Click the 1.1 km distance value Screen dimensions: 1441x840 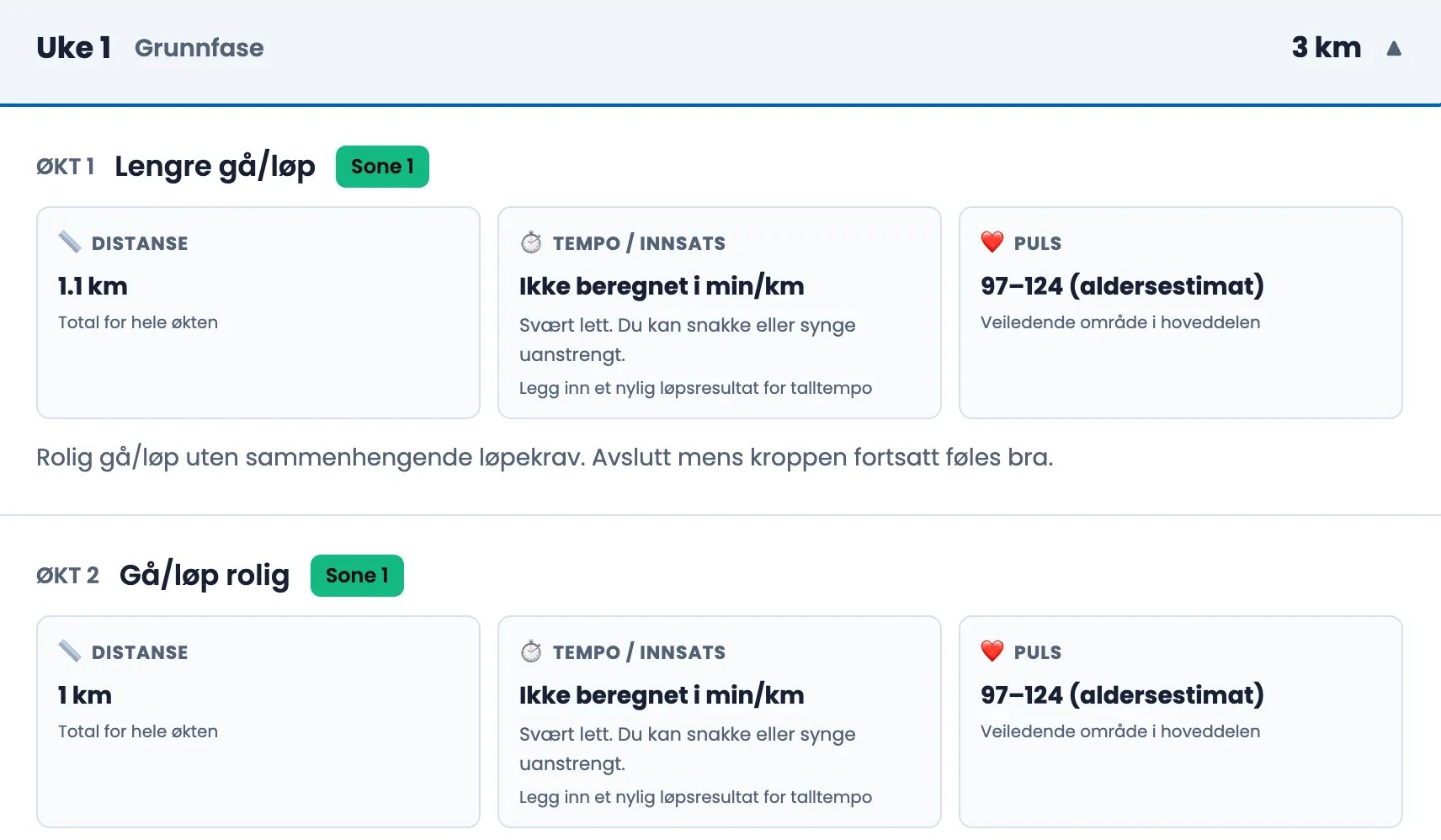[93, 286]
